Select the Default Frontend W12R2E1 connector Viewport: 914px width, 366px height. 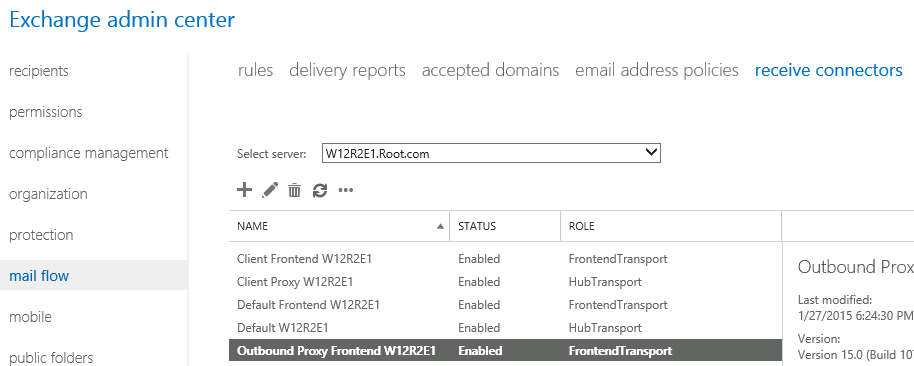(x=505, y=305)
